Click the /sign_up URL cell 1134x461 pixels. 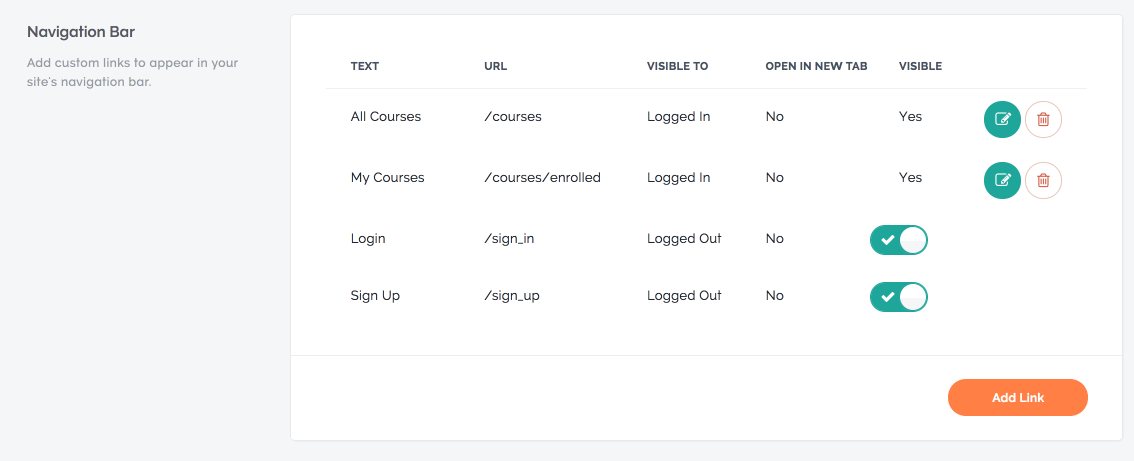[x=512, y=296]
